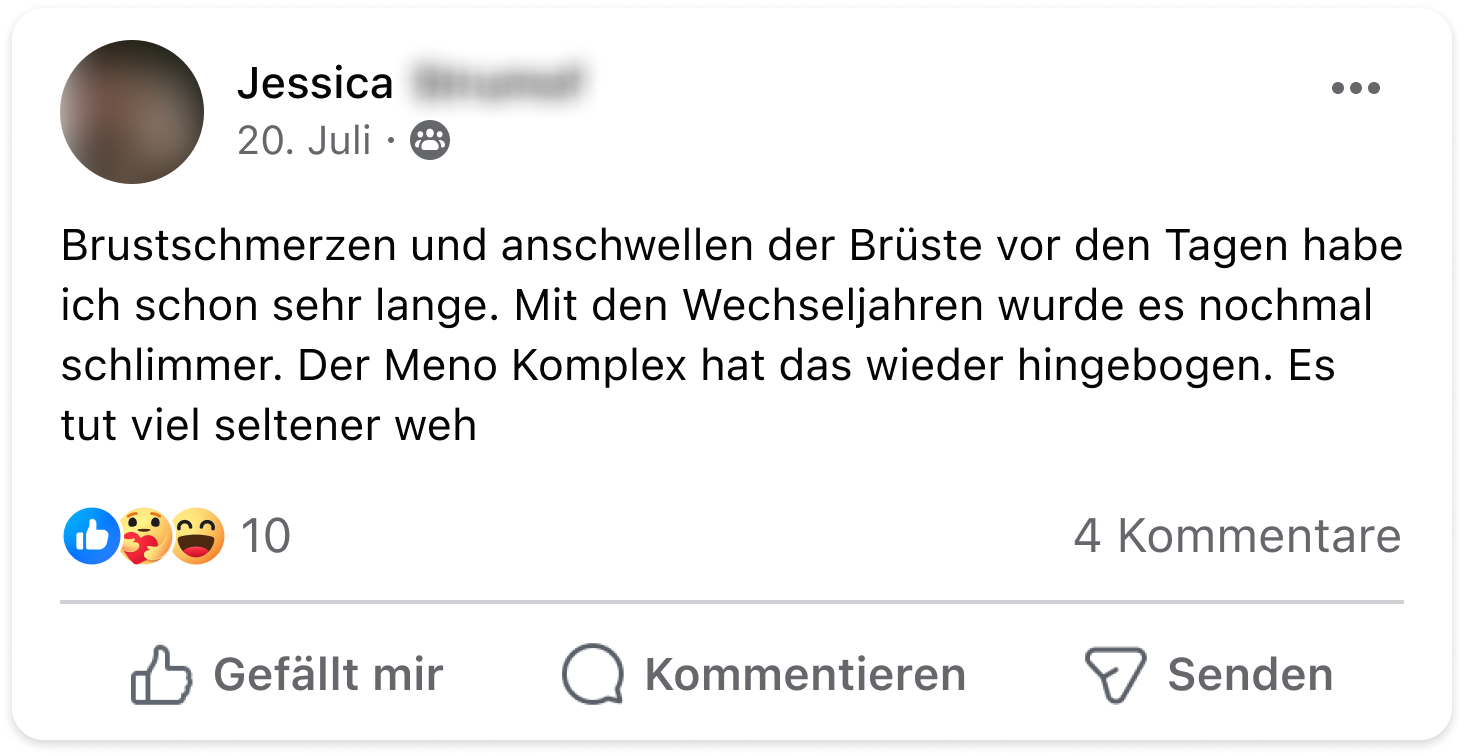1464x756 pixels.
Task: Open the three-dot post options menu
Action: [1355, 88]
